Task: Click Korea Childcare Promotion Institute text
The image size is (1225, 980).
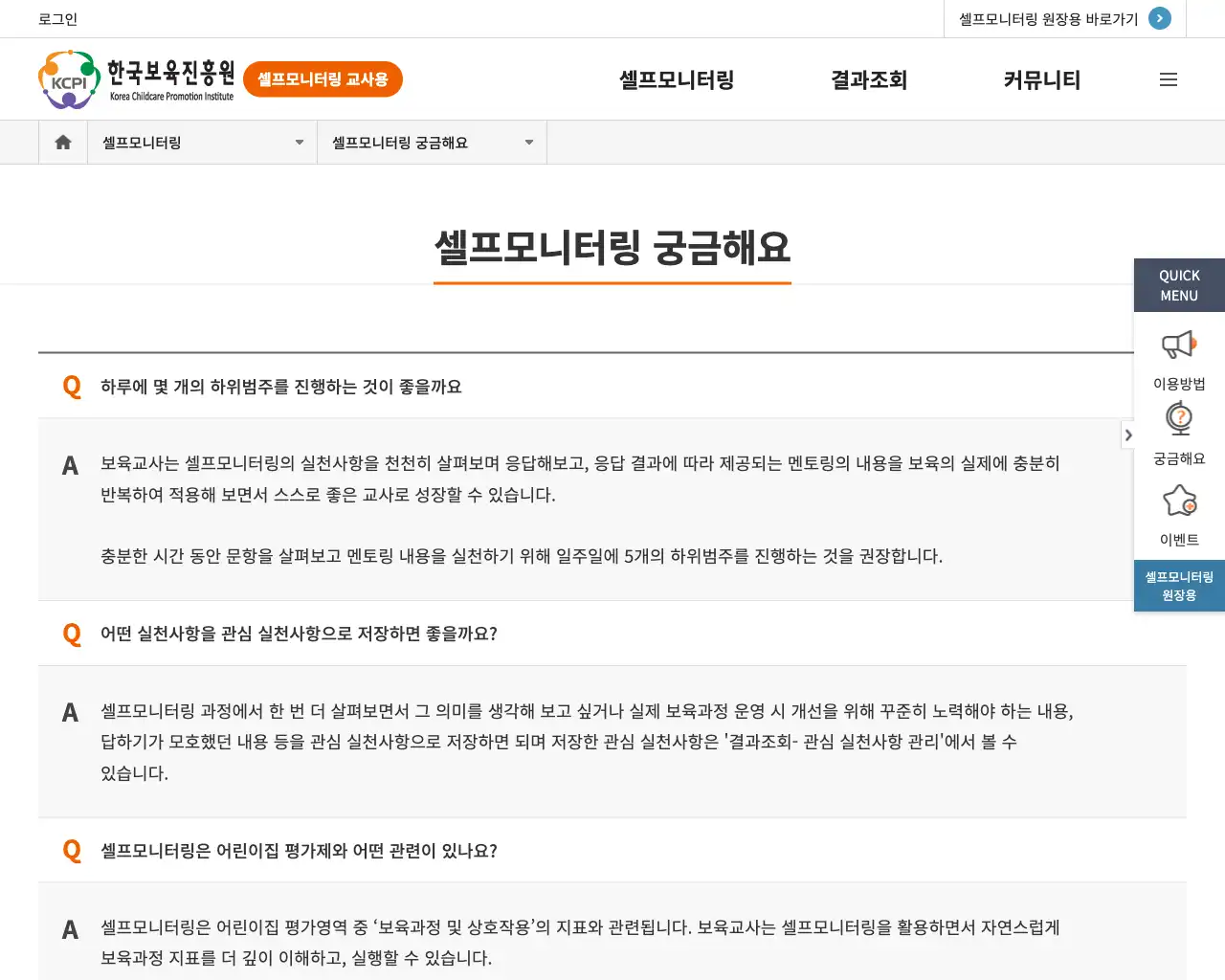Action: click(x=171, y=97)
